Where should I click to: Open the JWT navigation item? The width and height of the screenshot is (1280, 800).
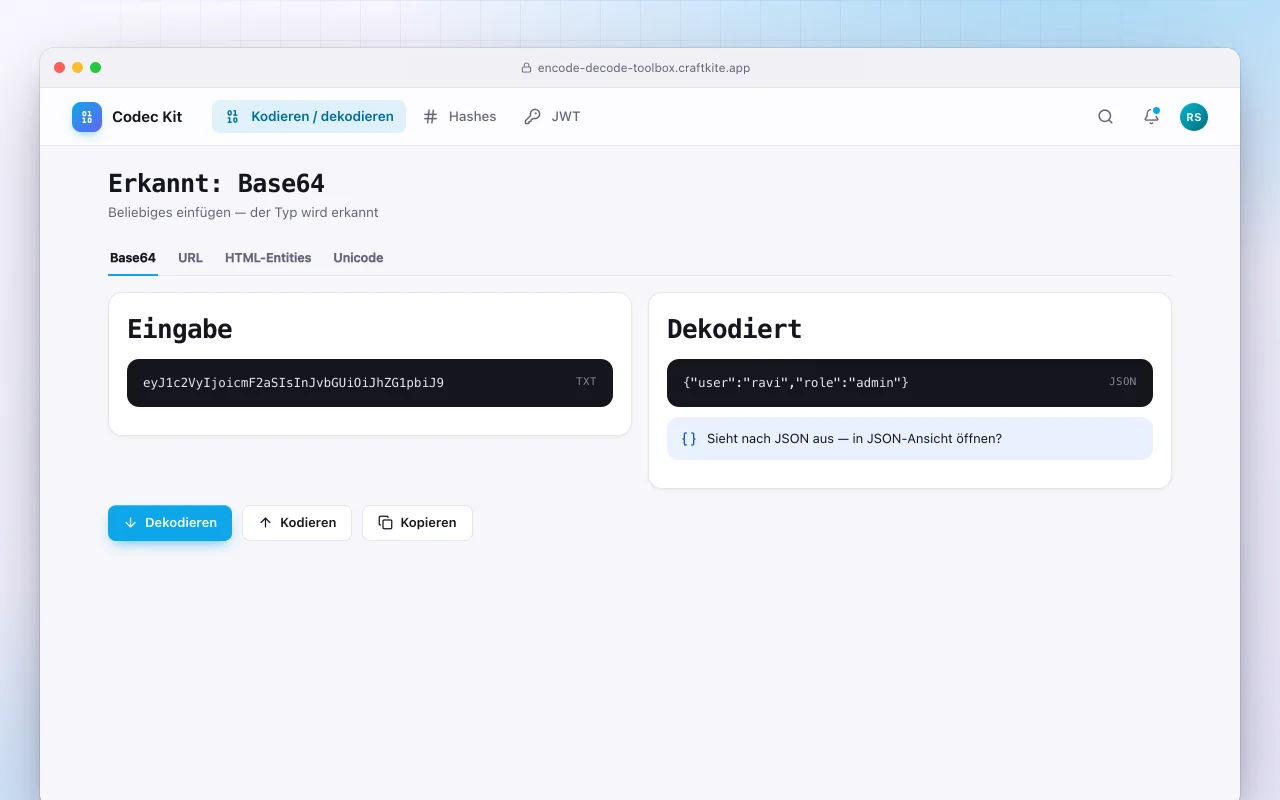coord(552,117)
